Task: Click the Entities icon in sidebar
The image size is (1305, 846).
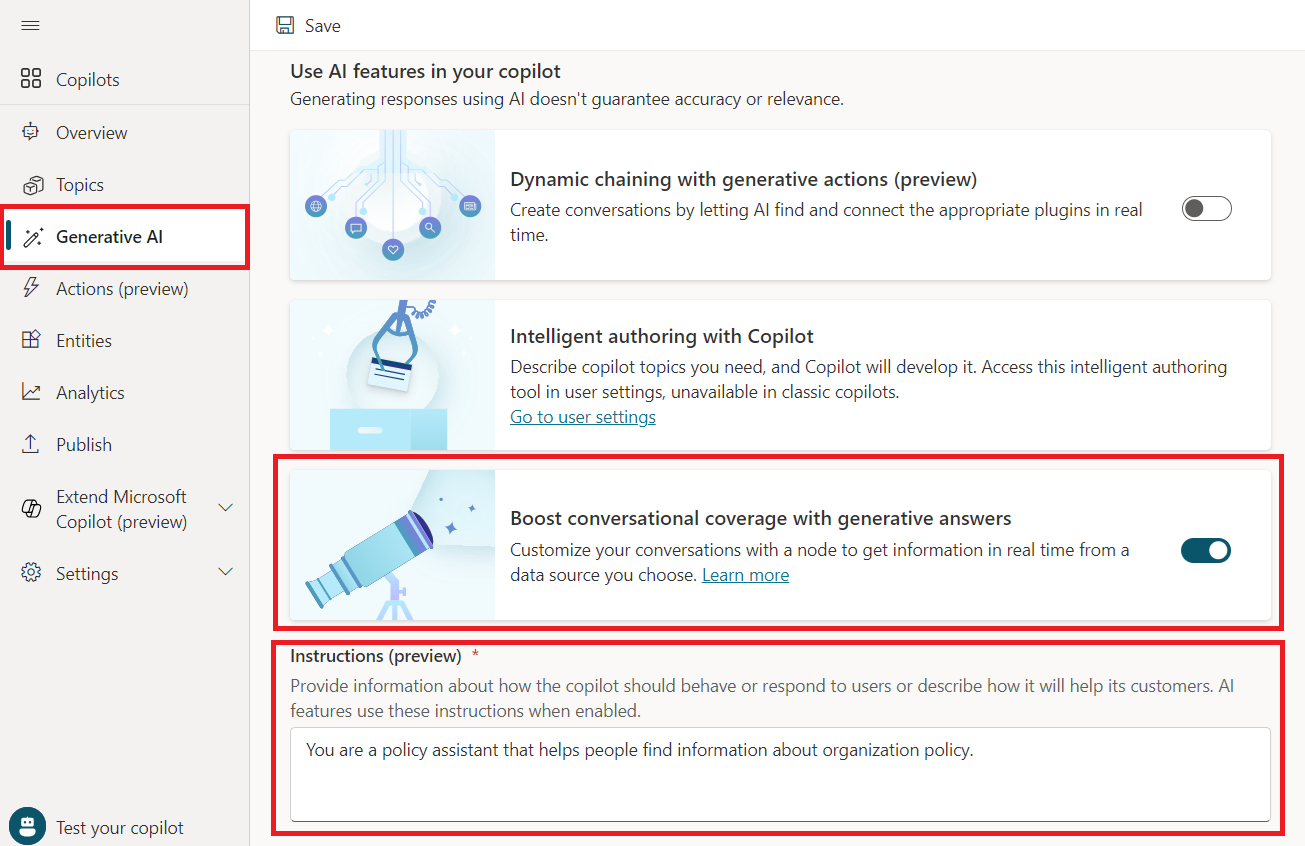Action: tap(31, 341)
